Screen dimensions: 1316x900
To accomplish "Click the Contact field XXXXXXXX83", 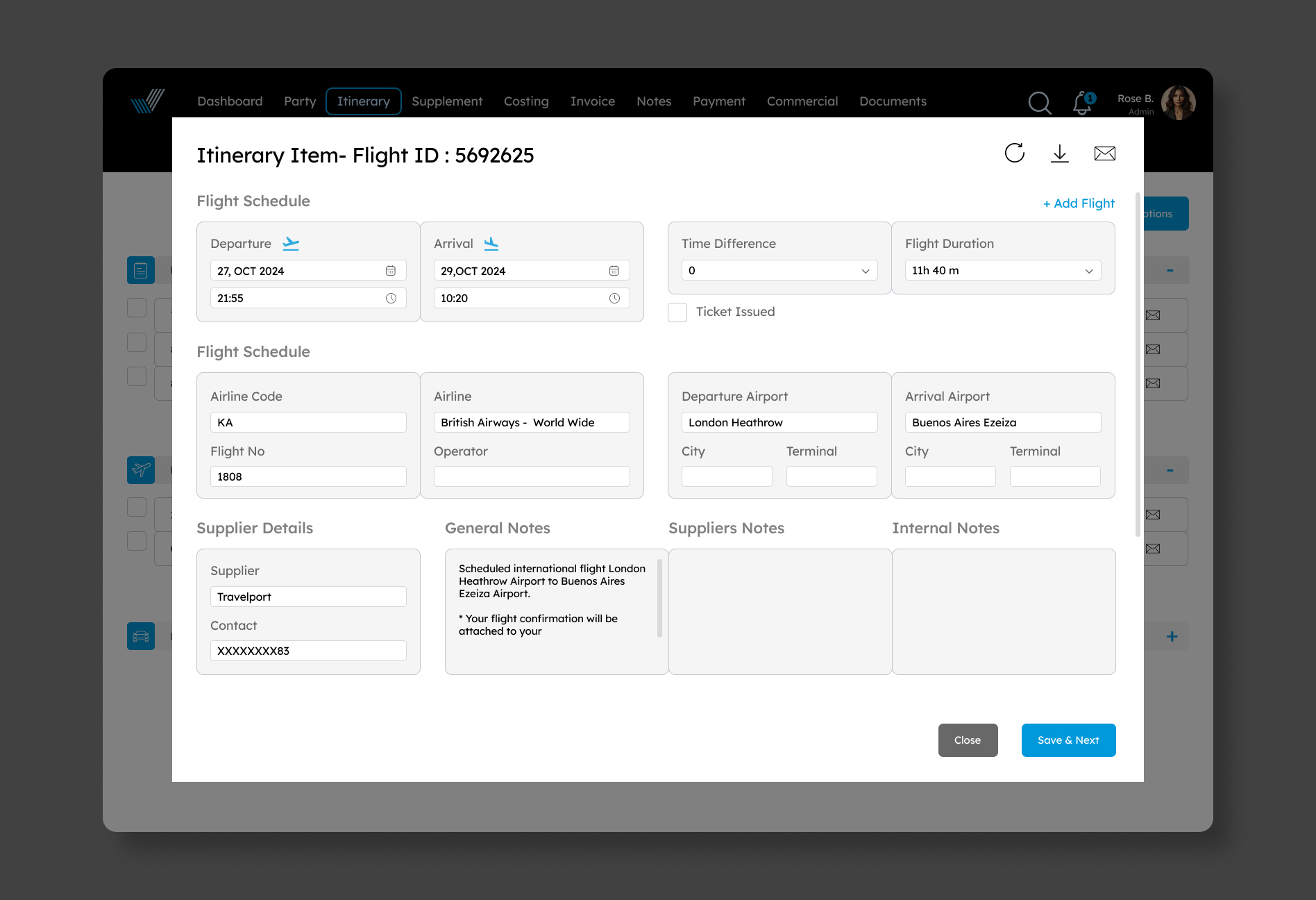I will click(308, 651).
